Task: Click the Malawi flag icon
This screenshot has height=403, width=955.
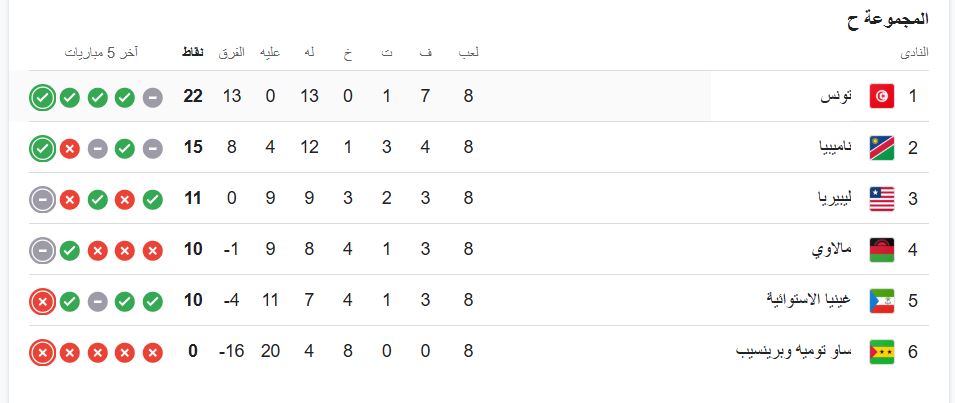Action: (x=881, y=249)
